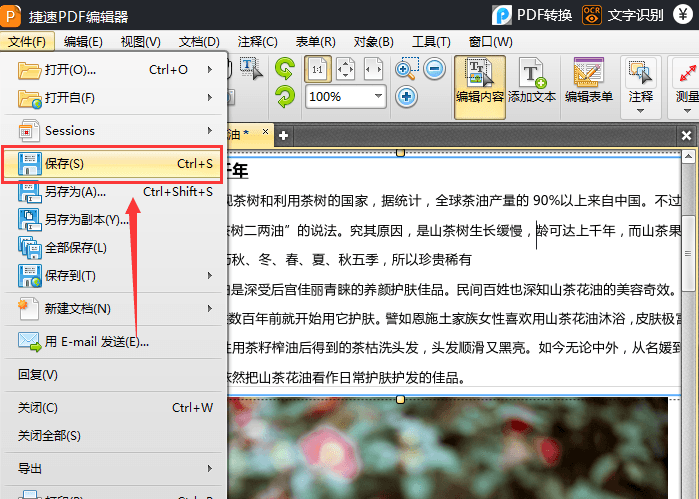Click the zoom in plus icon
Screen dimensions: 699x499
pos(406,97)
